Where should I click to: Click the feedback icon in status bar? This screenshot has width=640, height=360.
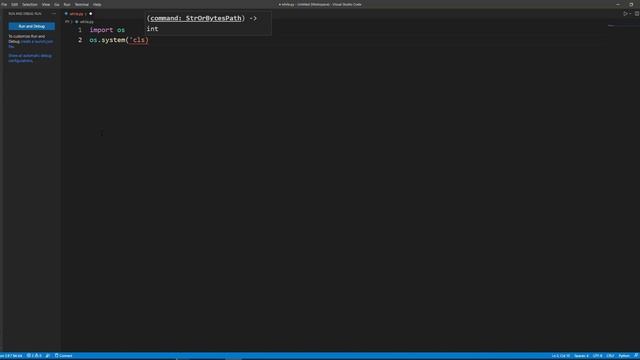point(636,356)
